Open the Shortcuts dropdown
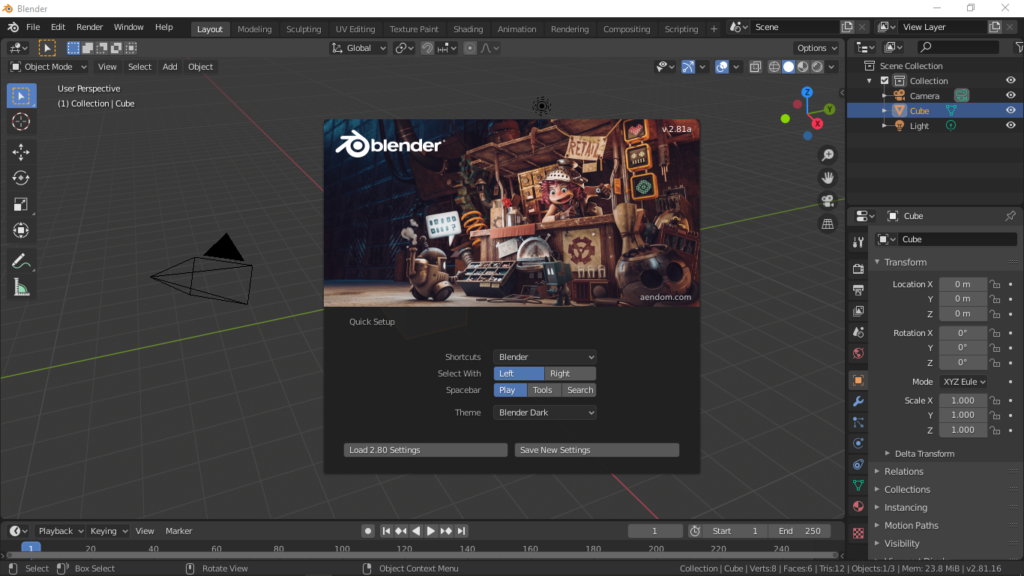1024x576 pixels. pyautogui.click(x=545, y=357)
